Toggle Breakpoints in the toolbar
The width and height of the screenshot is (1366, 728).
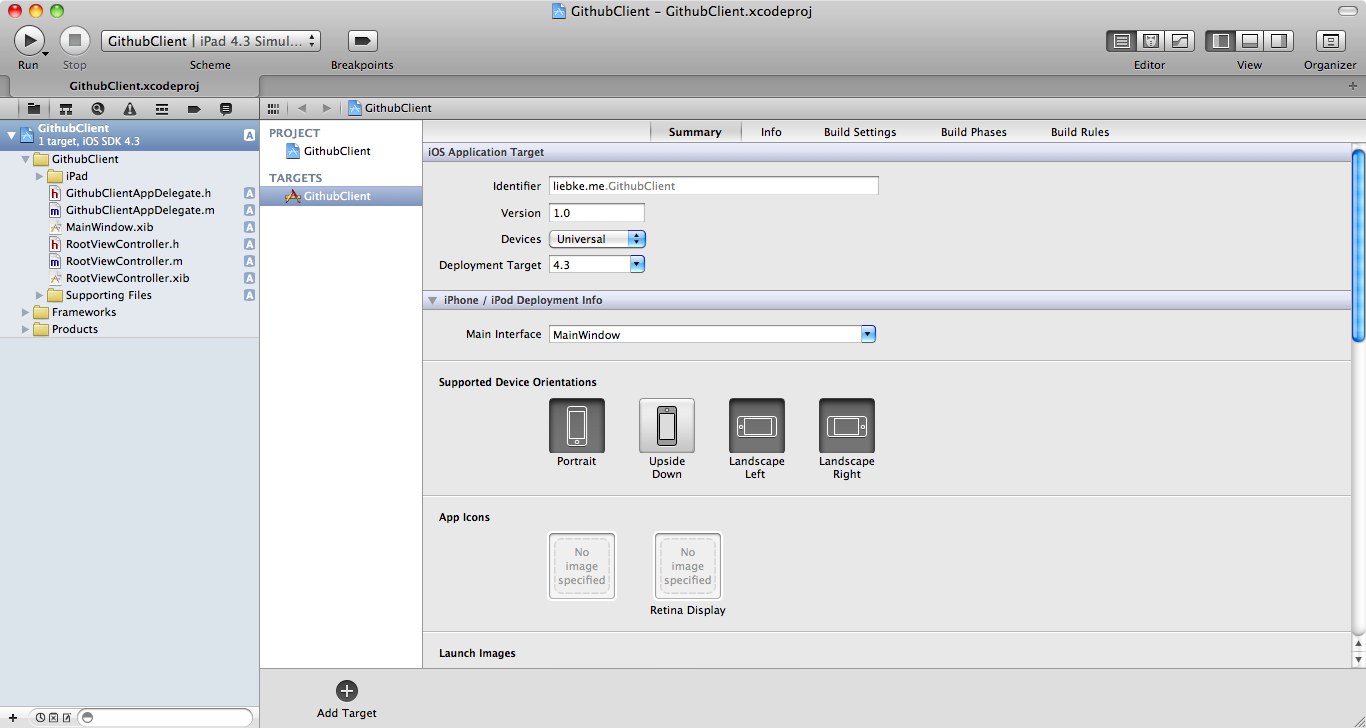click(x=362, y=41)
